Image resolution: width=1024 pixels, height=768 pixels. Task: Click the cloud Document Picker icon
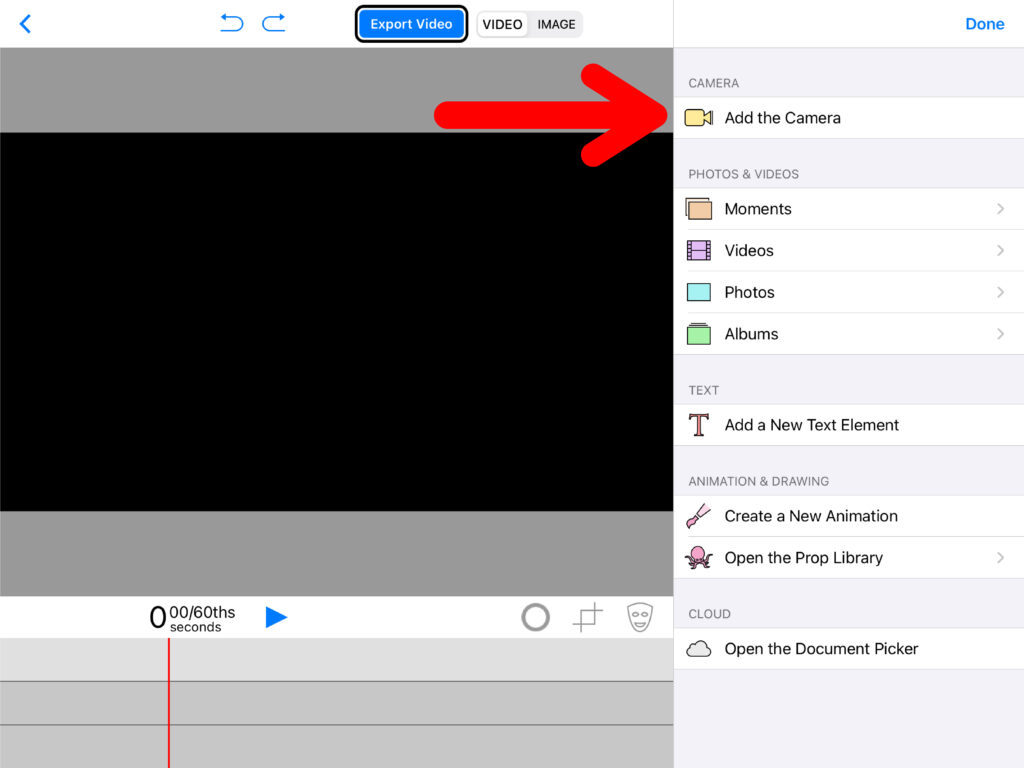point(699,649)
